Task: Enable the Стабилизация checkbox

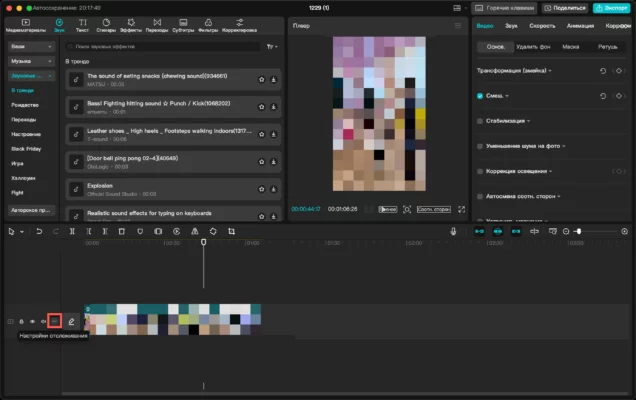Action: pyautogui.click(x=480, y=121)
